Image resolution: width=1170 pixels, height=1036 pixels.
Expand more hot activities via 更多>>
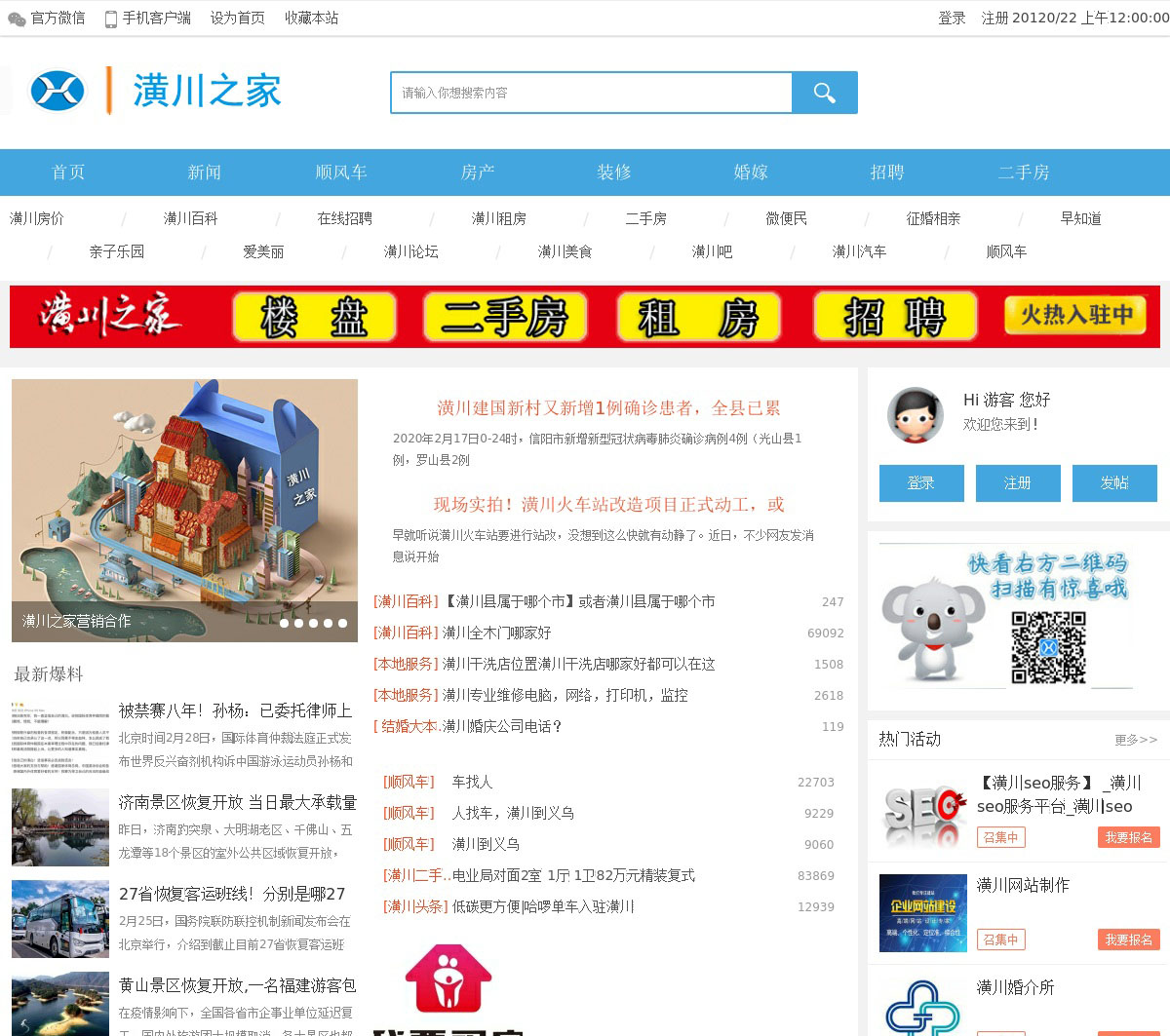point(1136,740)
